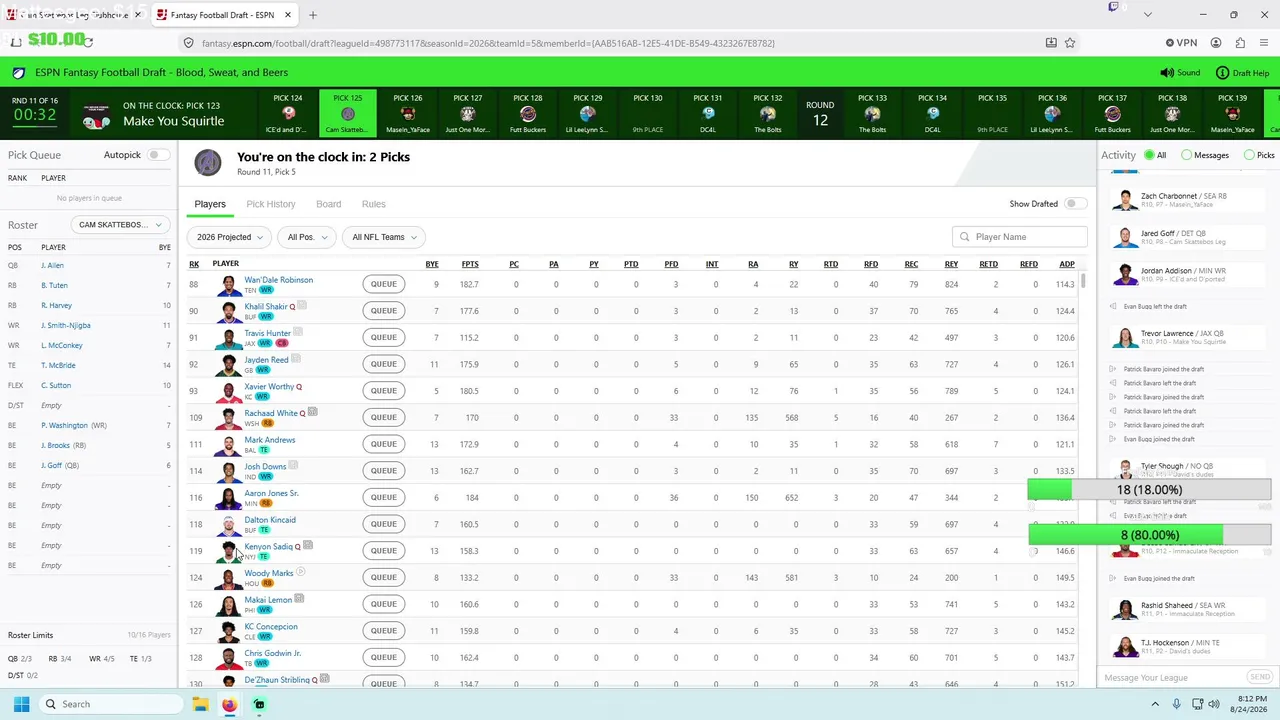Queue Wan'Dale Robinson
The height and width of the screenshot is (720, 1280).
point(384,284)
